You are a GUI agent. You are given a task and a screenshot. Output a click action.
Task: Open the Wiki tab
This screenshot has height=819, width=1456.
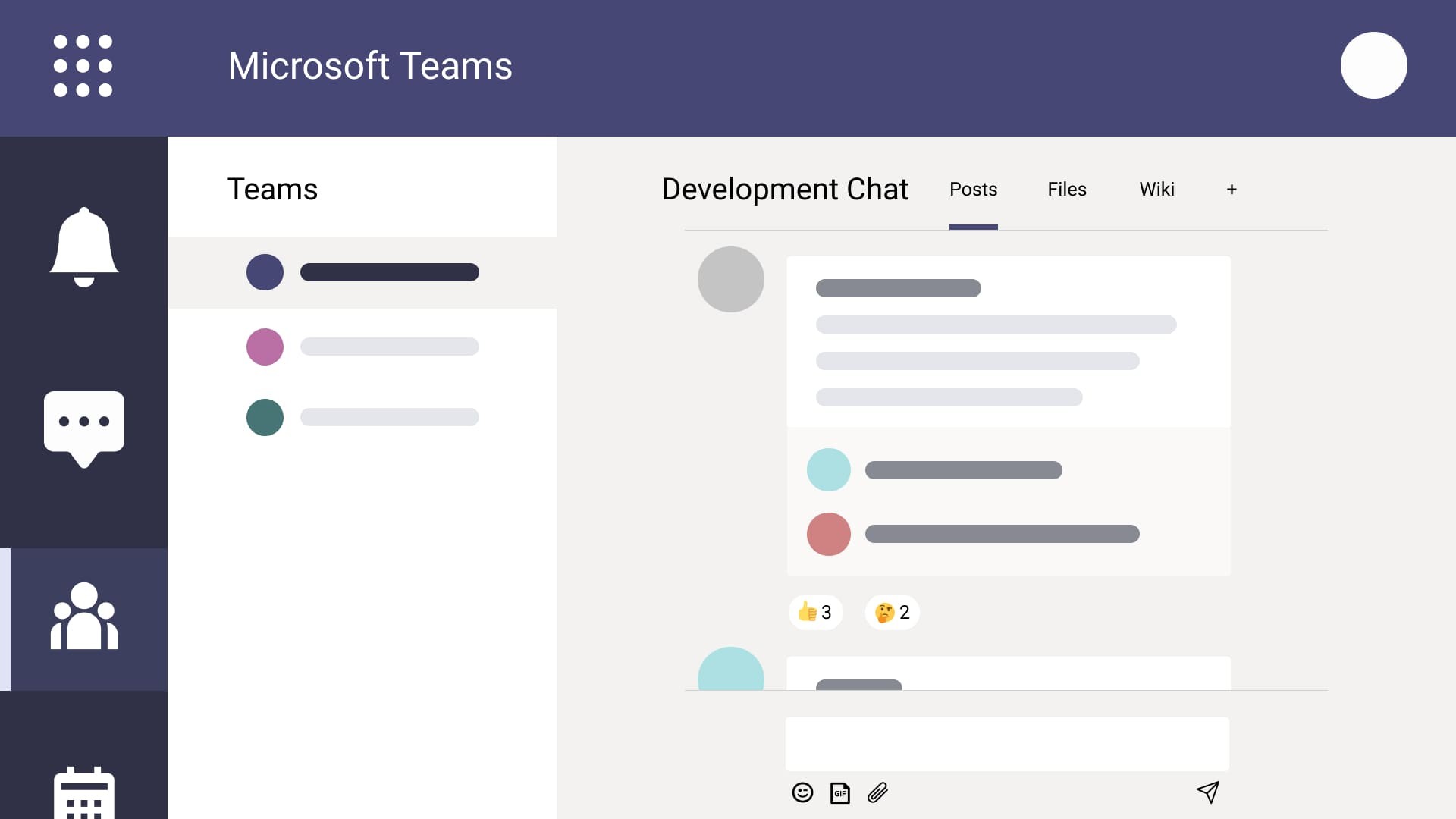(1156, 190)
